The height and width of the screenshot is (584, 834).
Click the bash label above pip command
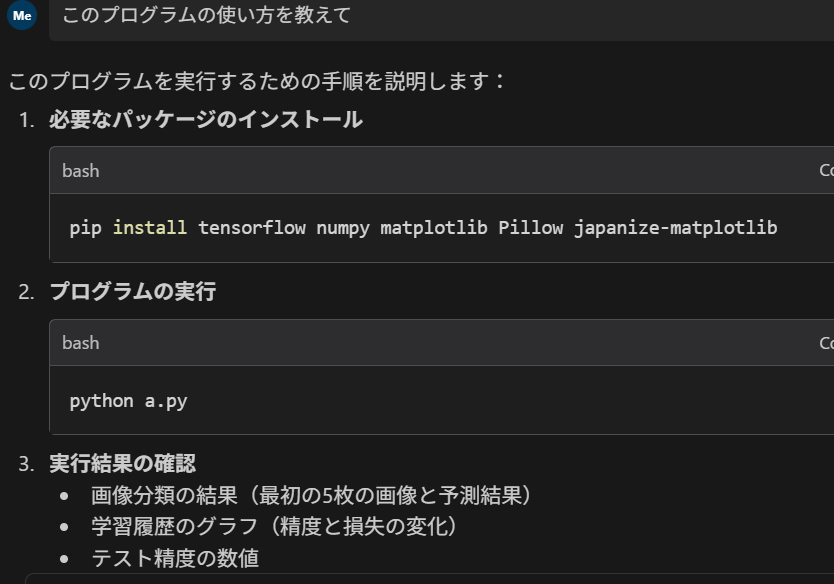click(x=80, y=171)
